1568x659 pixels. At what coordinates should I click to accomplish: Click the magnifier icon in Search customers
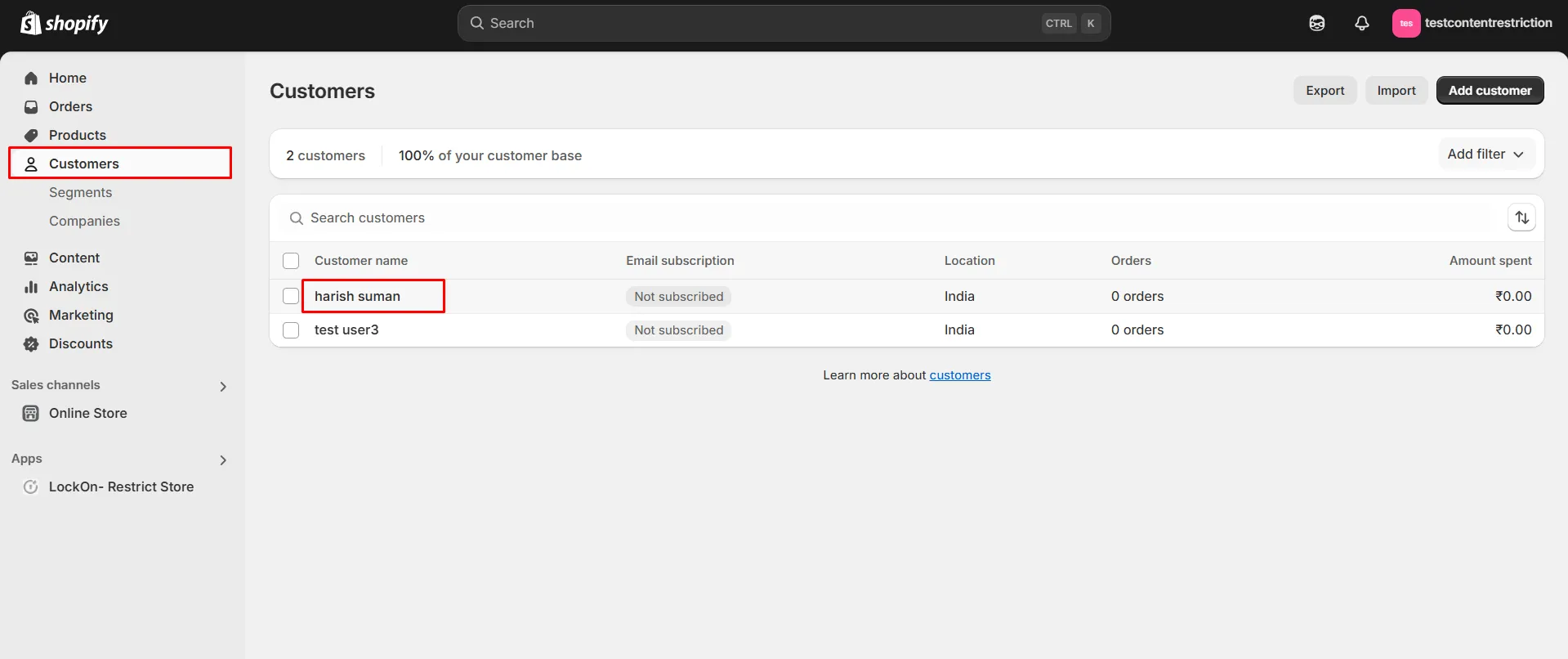297,218
